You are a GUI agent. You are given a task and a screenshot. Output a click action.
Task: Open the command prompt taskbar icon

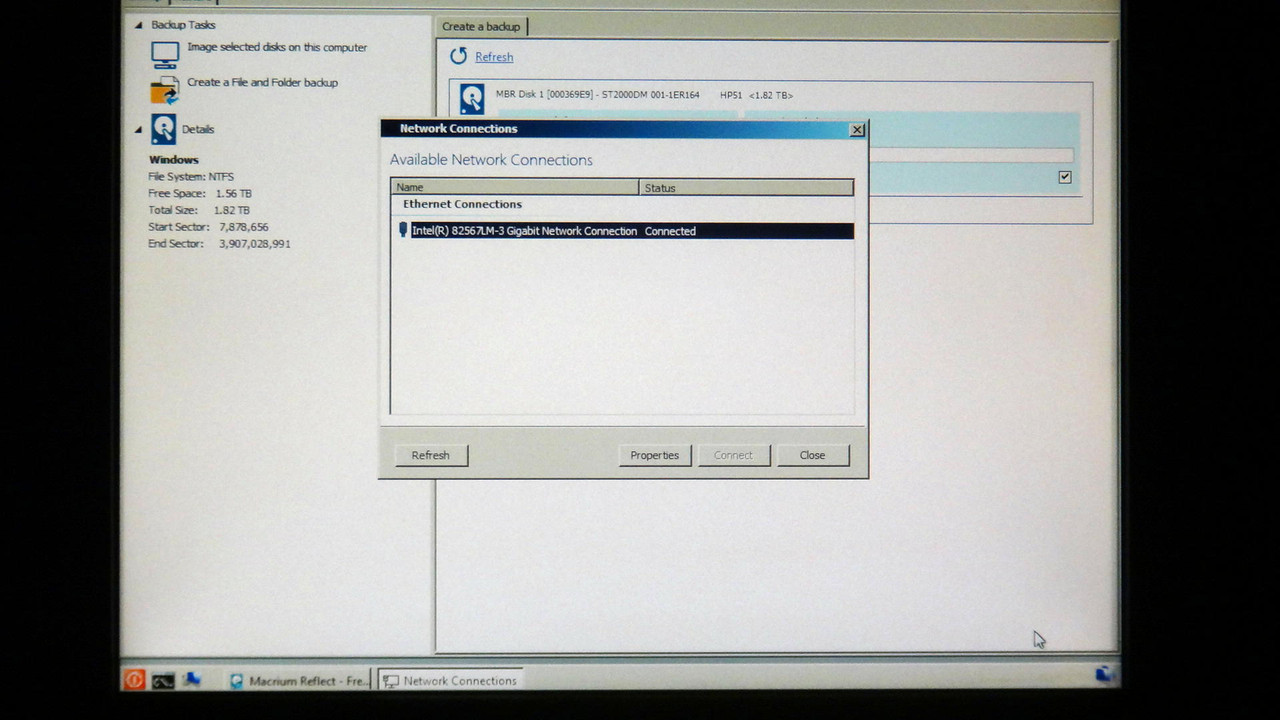click(x=163, y=681)
